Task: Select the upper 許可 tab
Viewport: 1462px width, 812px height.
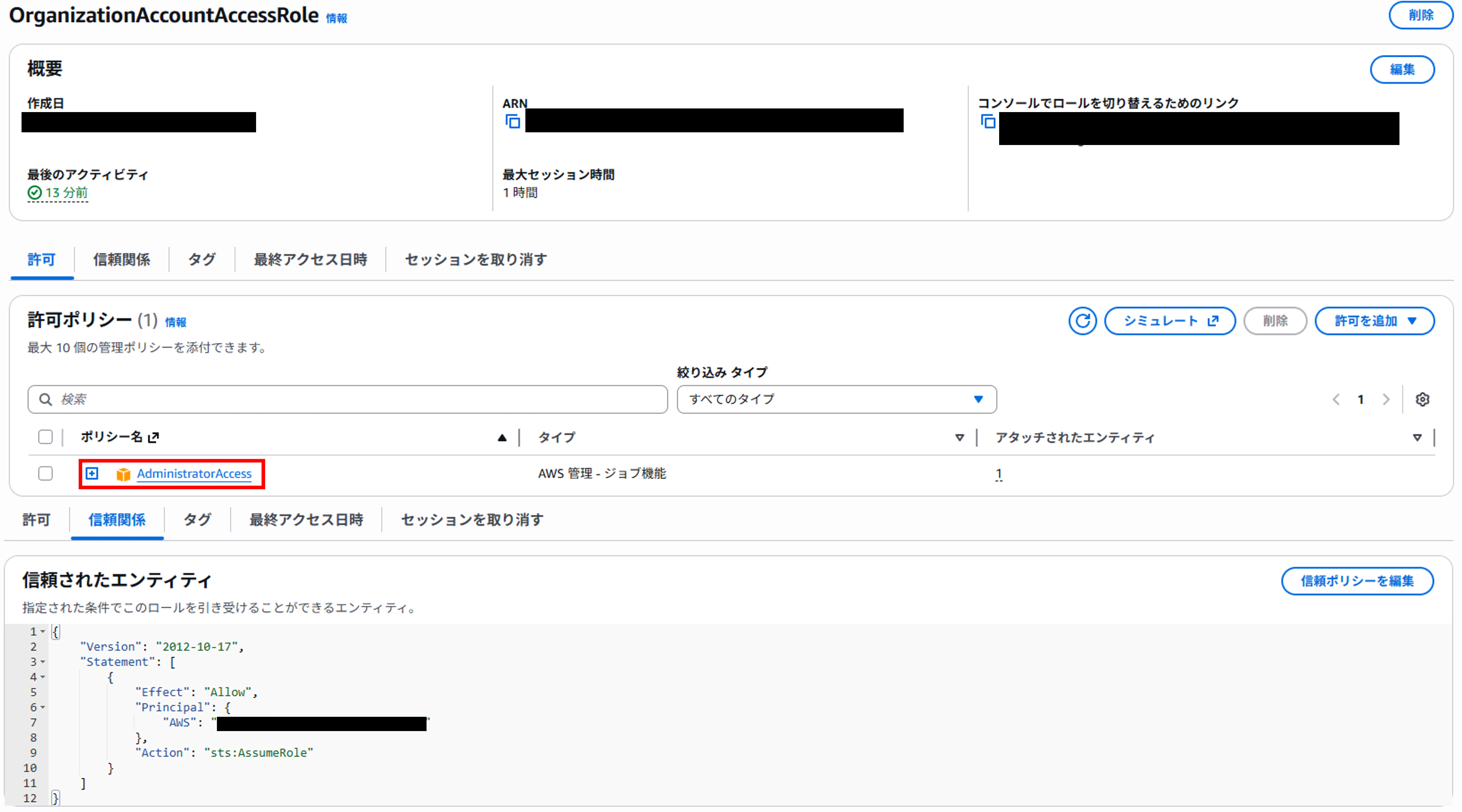Action: click(x=42, y=260)
